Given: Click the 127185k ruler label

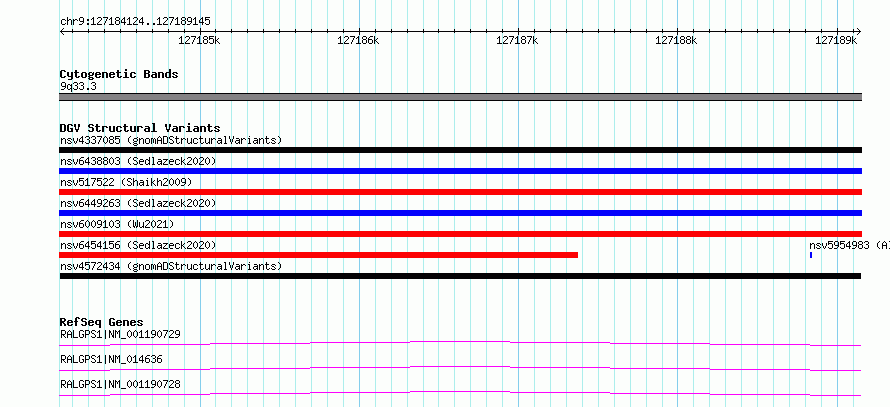Looking at the screenshot, I should (199, 40).
